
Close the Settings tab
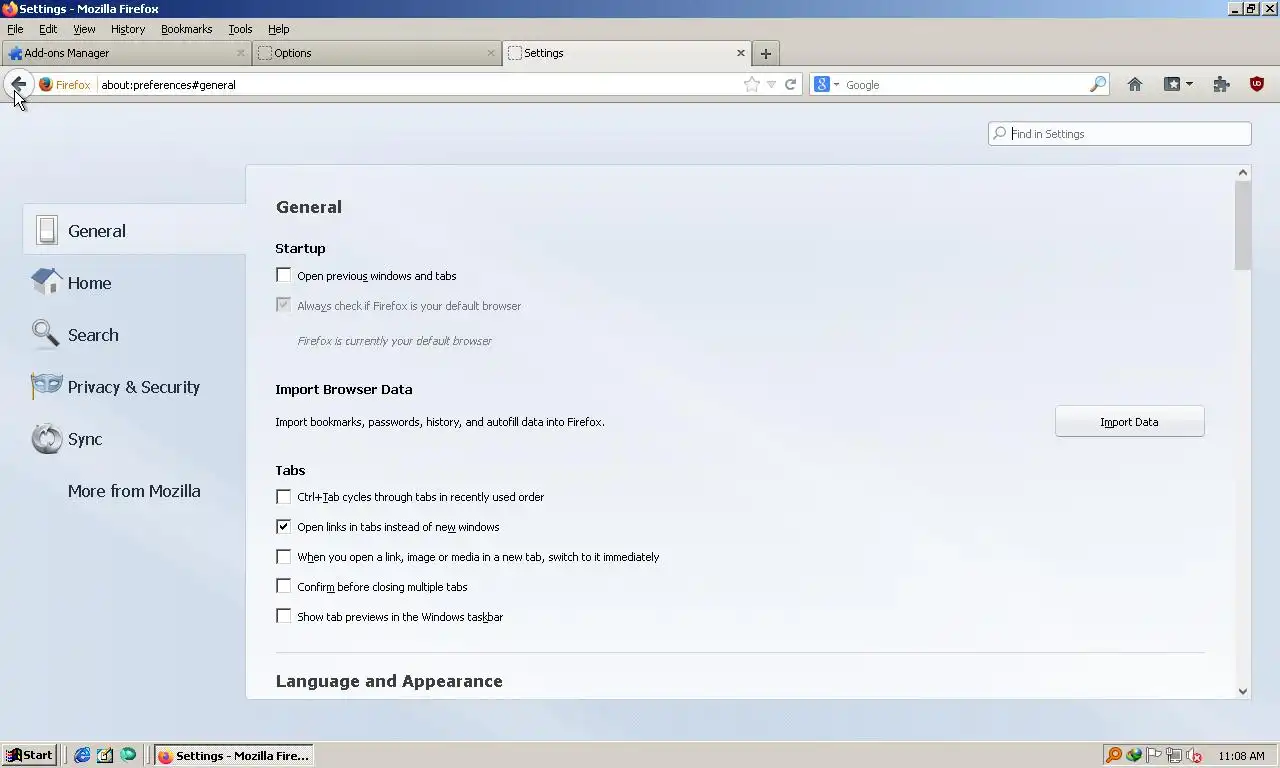(741, 53)
